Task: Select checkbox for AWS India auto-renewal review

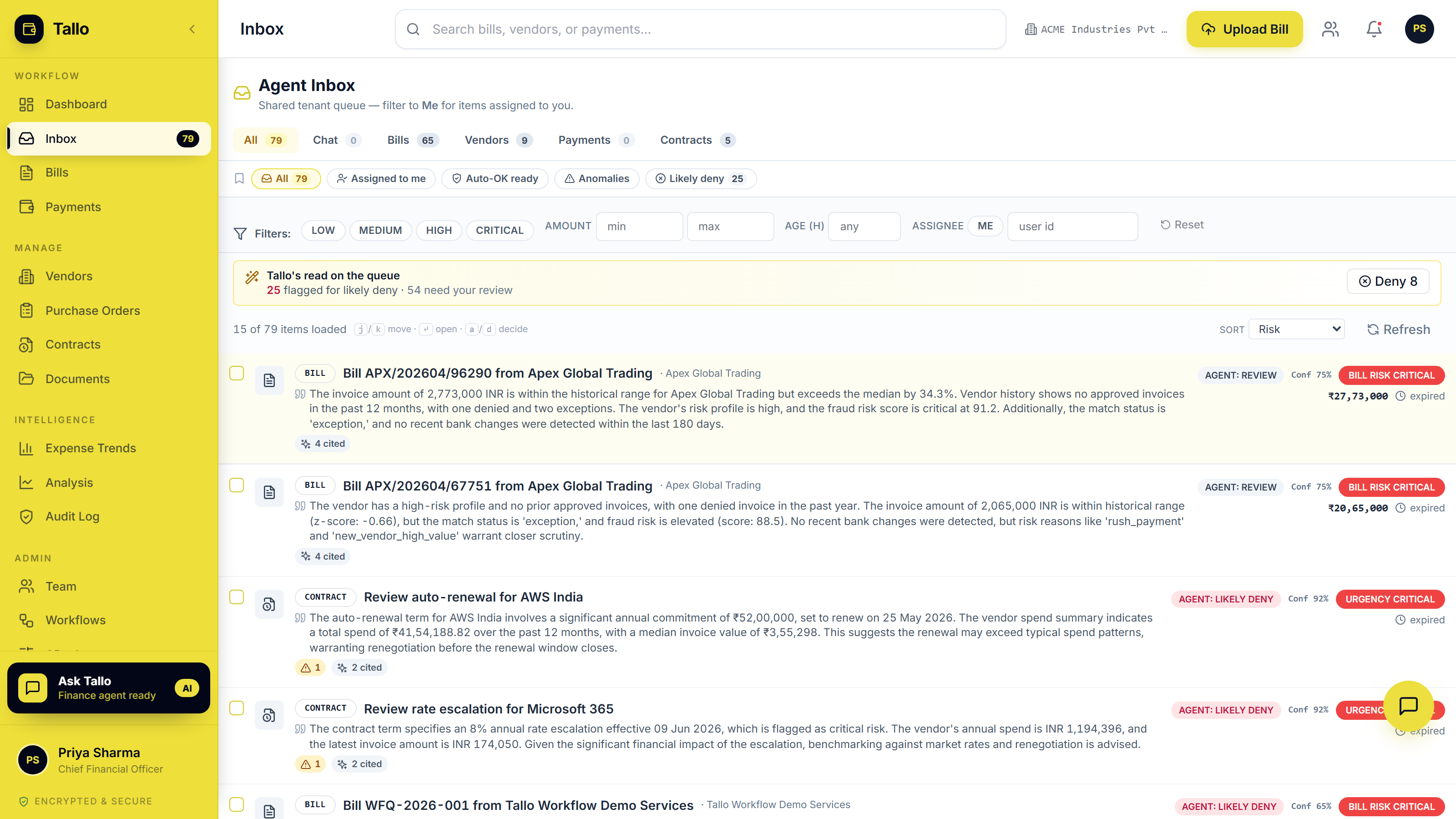Action: point(237,597)
